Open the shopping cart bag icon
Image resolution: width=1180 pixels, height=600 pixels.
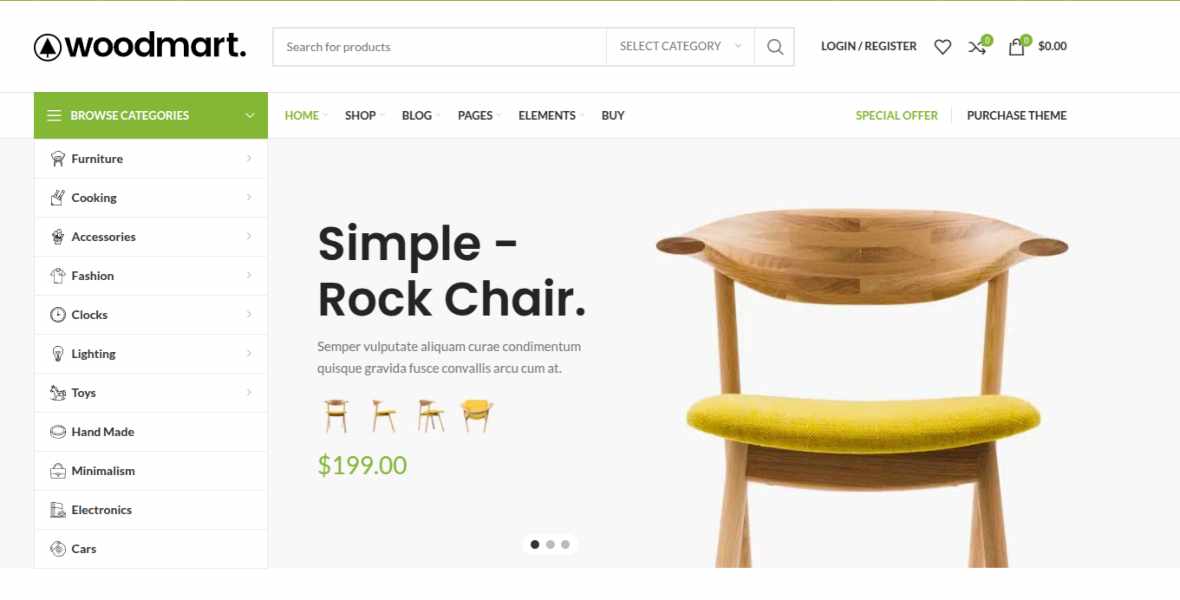coord(1016,47)
